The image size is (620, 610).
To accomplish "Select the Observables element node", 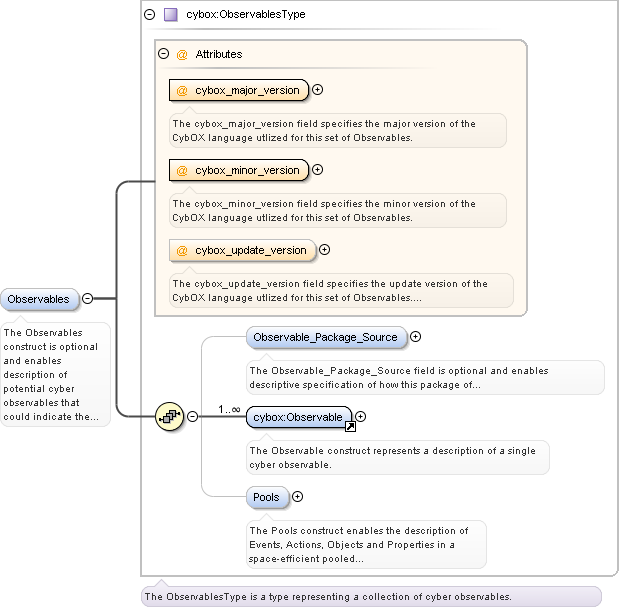I will (x=40, y=299).
